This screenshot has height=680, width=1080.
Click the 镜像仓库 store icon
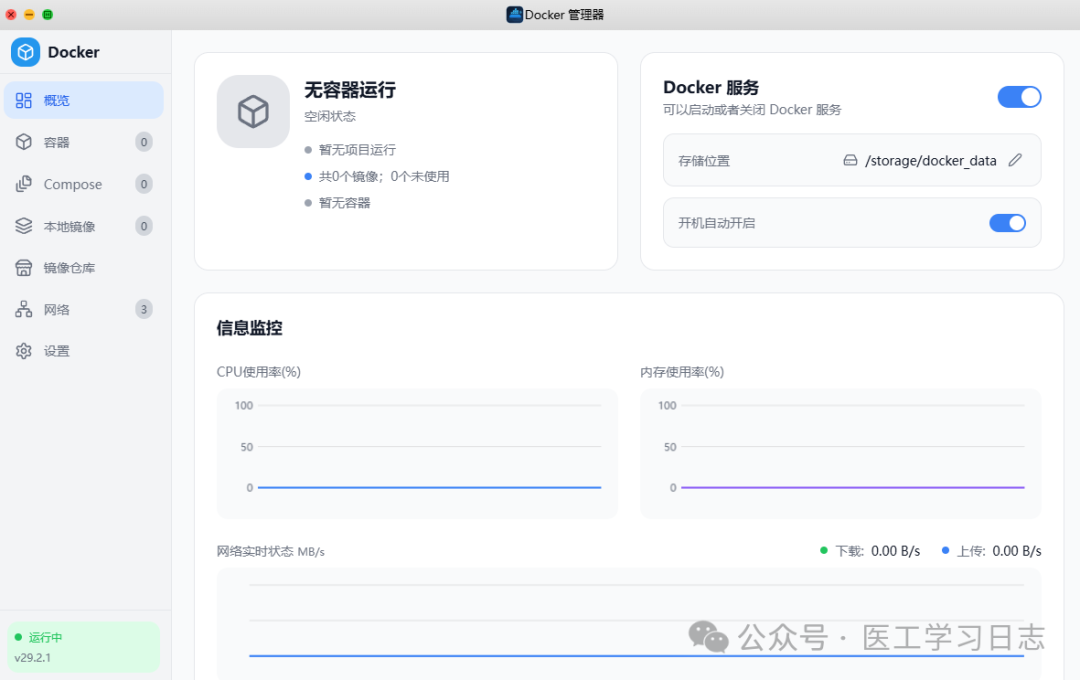pyautogui.click(x=23, y=268)
